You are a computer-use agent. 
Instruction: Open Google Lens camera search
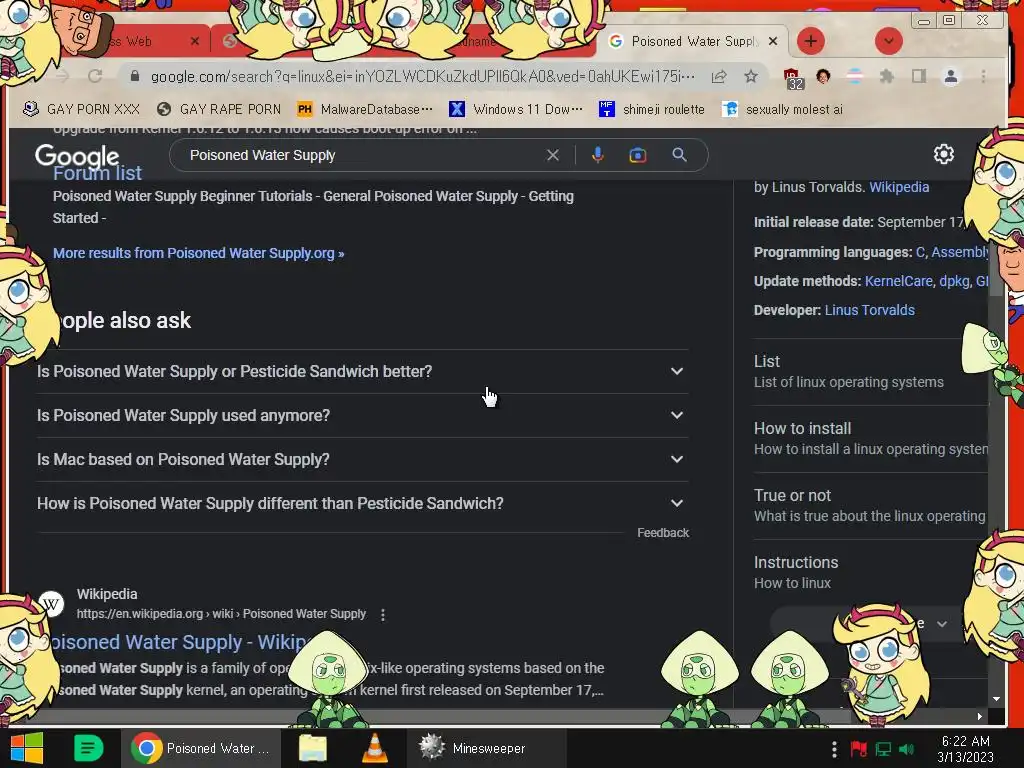coord(638,155)
